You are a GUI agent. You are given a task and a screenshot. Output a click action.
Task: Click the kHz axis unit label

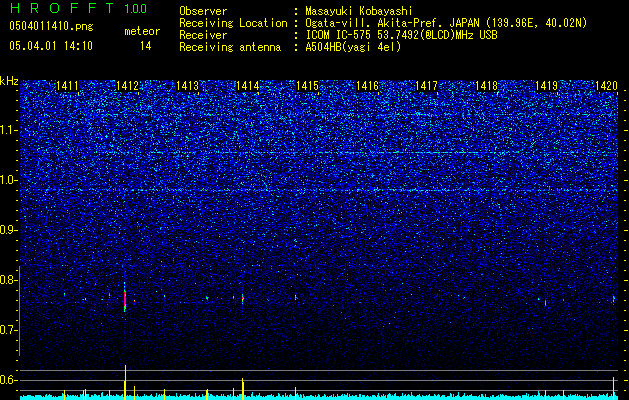coord(9,81)
